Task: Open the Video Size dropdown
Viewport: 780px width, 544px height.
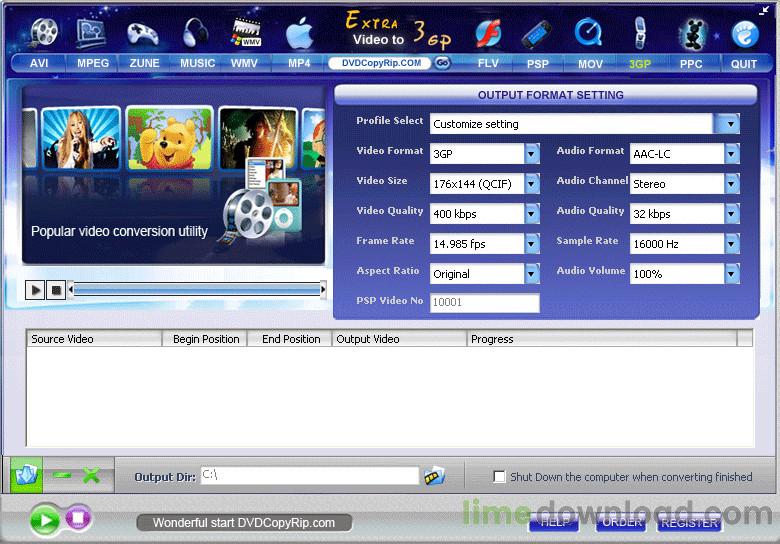Action: (532, 184)
